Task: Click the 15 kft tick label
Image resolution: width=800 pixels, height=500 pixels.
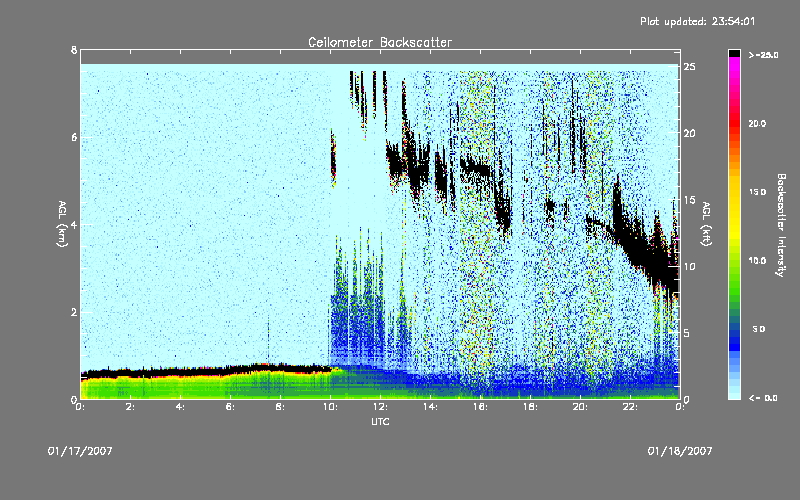Action: pyautogui.click(x=689, y=200)
